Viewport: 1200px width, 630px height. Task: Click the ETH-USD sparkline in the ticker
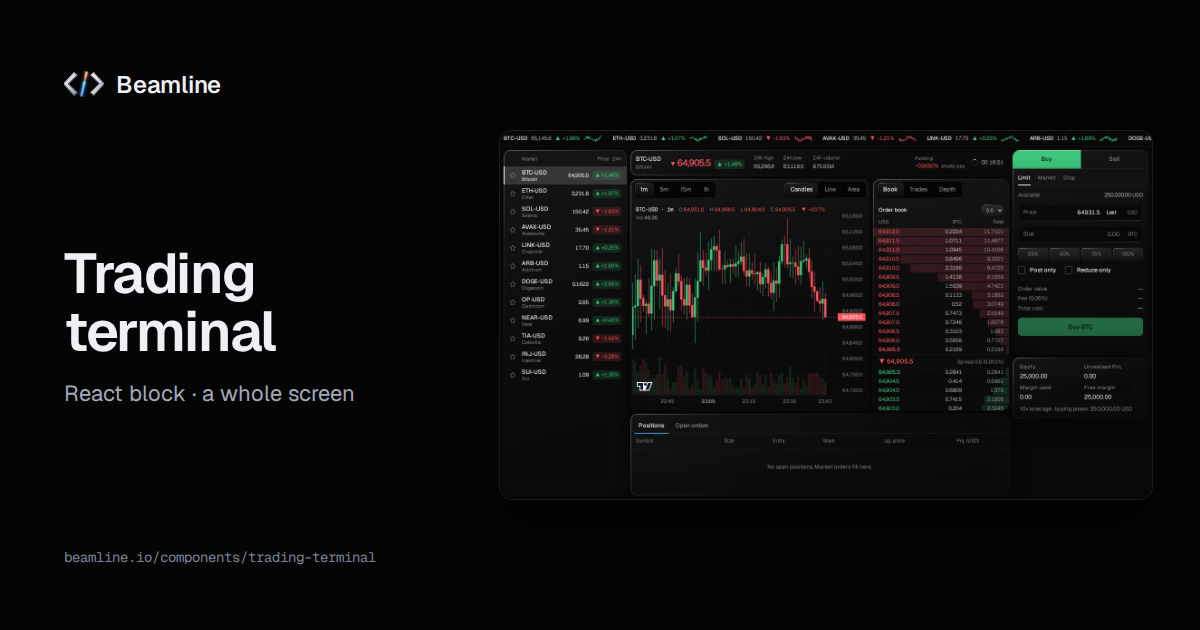click(698, 138)
